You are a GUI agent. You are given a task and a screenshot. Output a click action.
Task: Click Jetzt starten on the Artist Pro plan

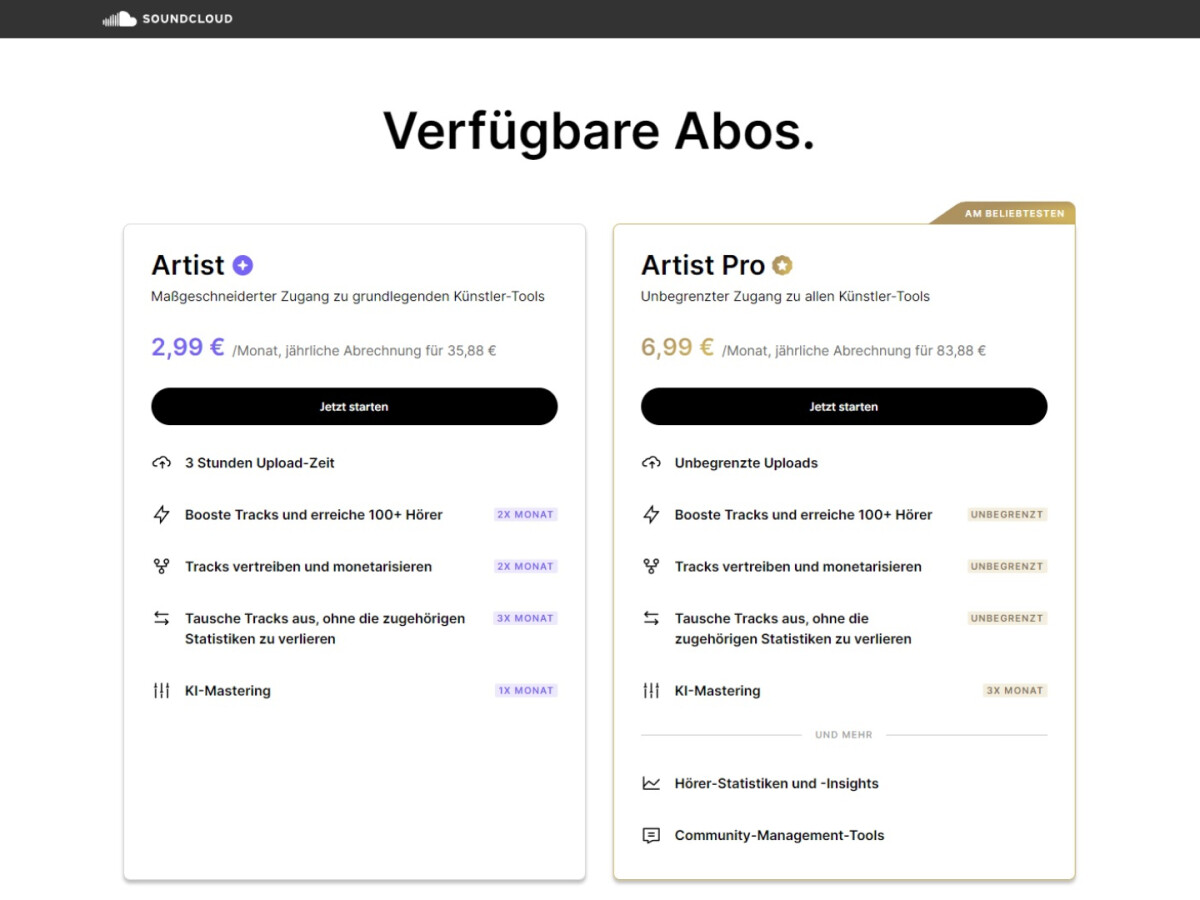coord(844,406)
